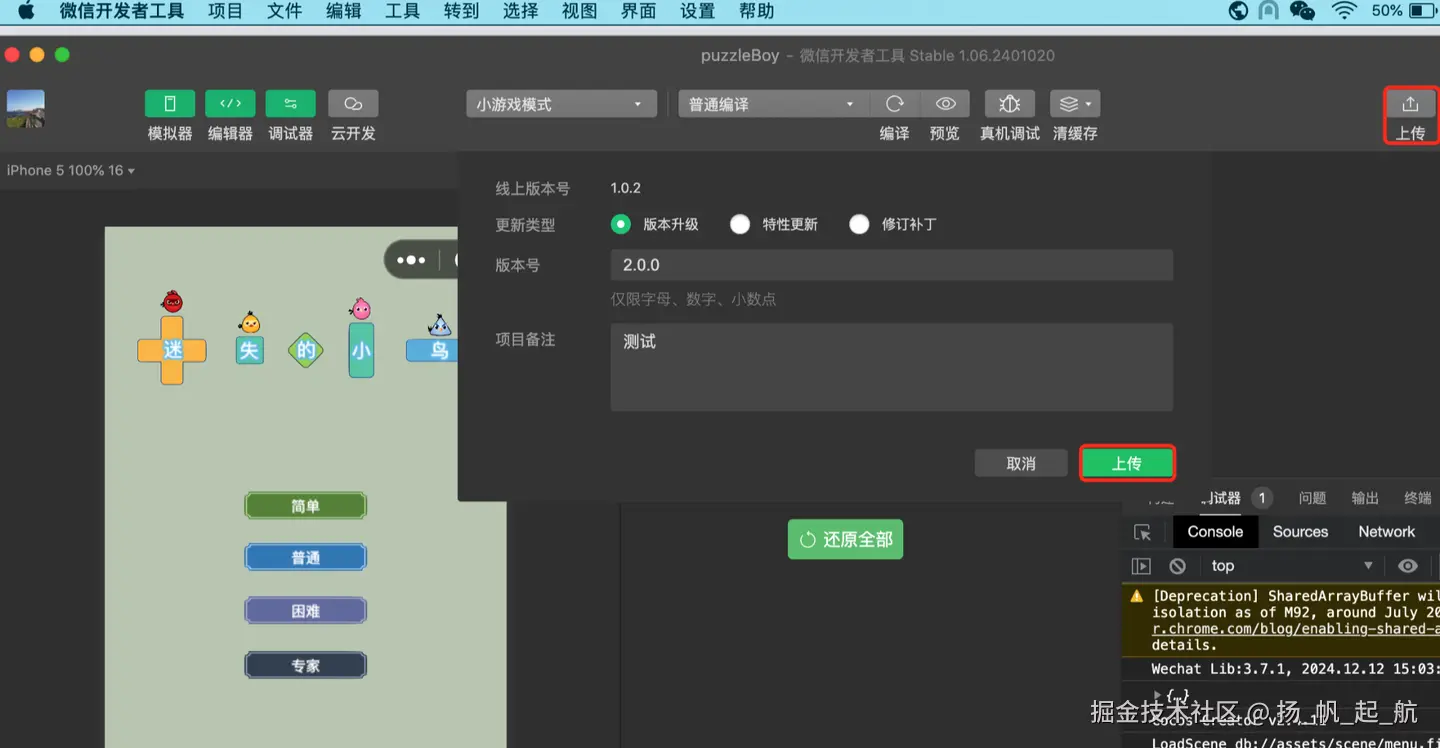Open the Apple menu
1440x748 pixels.
click(26, 12)
